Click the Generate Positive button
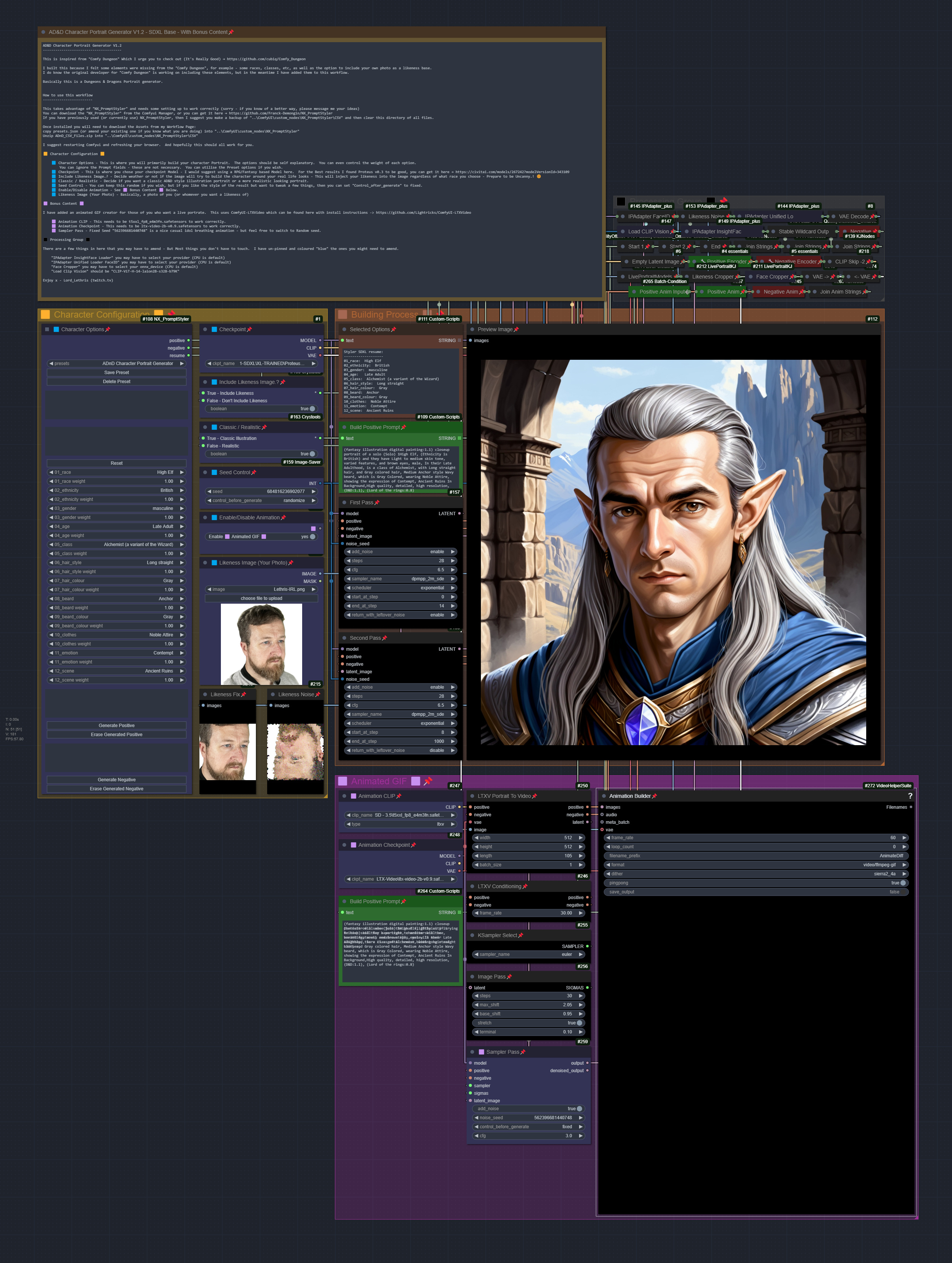 (x=116, y=725)
